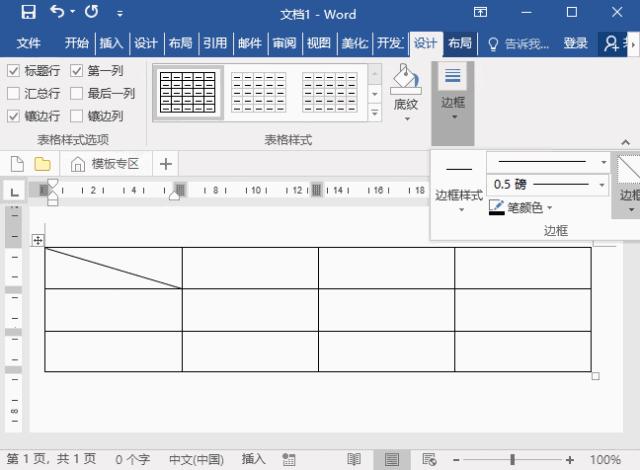The height and width of the screenshot is (470, 640).
Task: Click the table resize handle square
Action: 596,376
